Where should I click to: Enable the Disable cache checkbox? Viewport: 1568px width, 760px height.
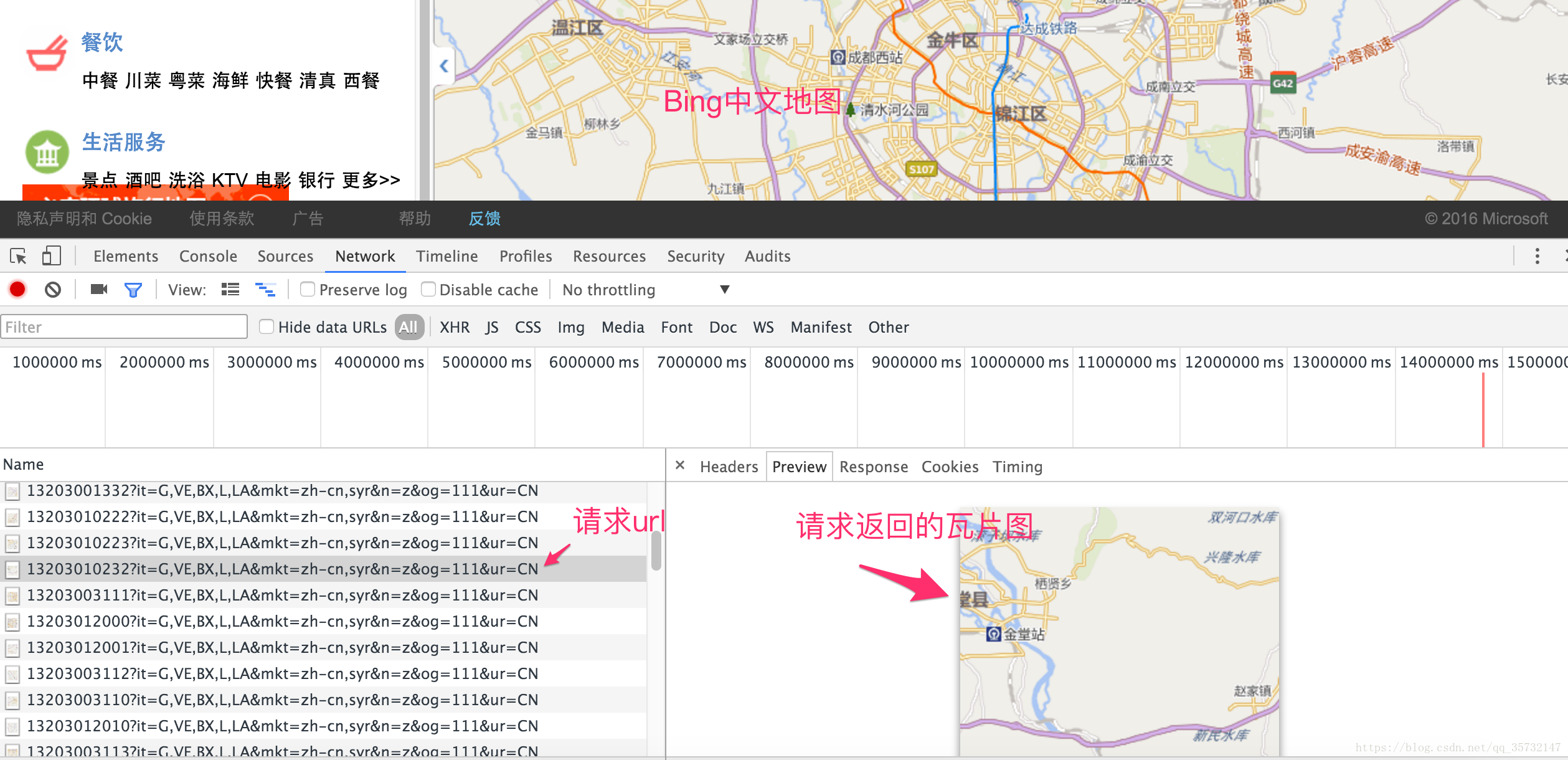(428, 289)
